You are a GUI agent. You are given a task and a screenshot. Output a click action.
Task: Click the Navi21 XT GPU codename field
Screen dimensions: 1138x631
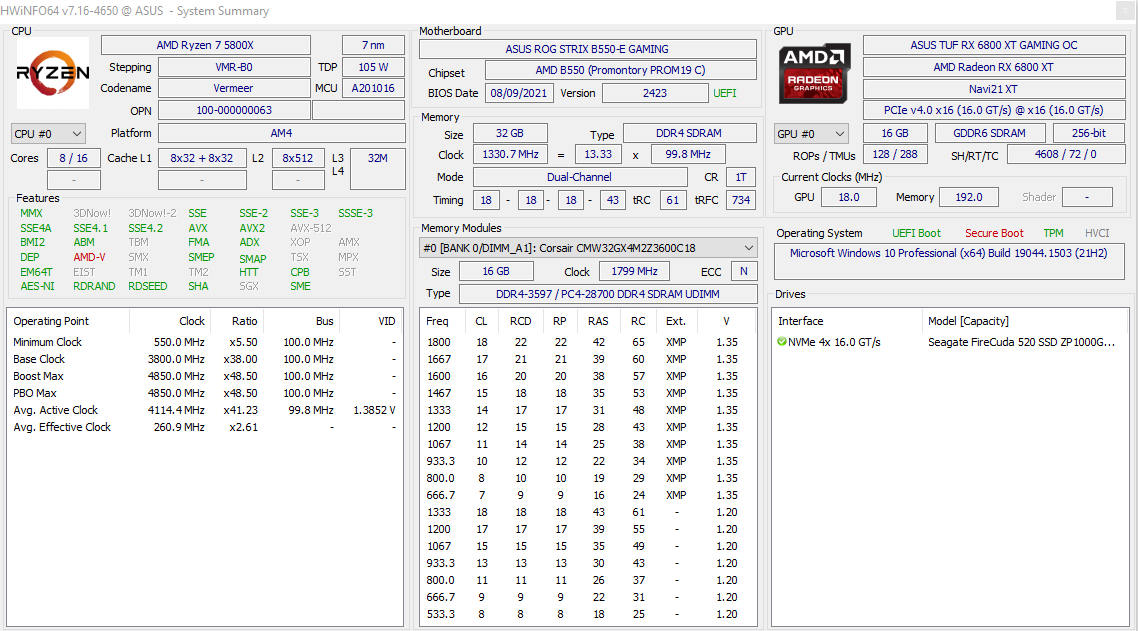click(994, 89)
